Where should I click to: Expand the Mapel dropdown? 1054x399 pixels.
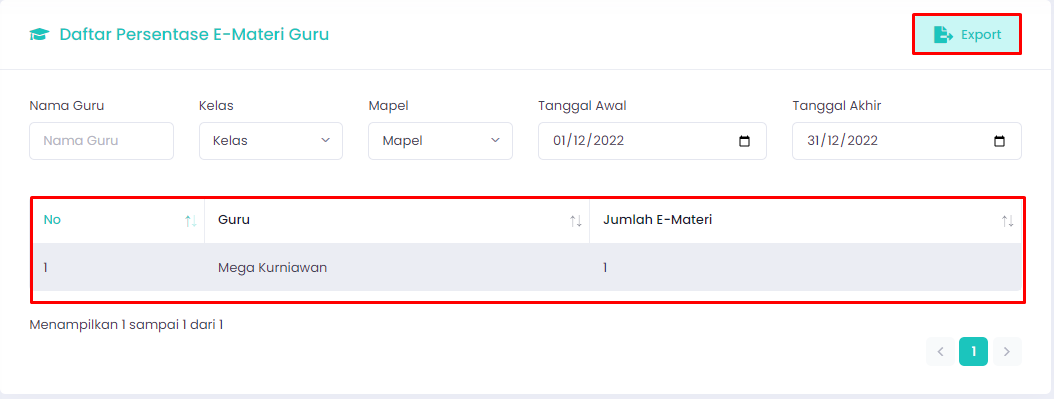pos(440,141)
